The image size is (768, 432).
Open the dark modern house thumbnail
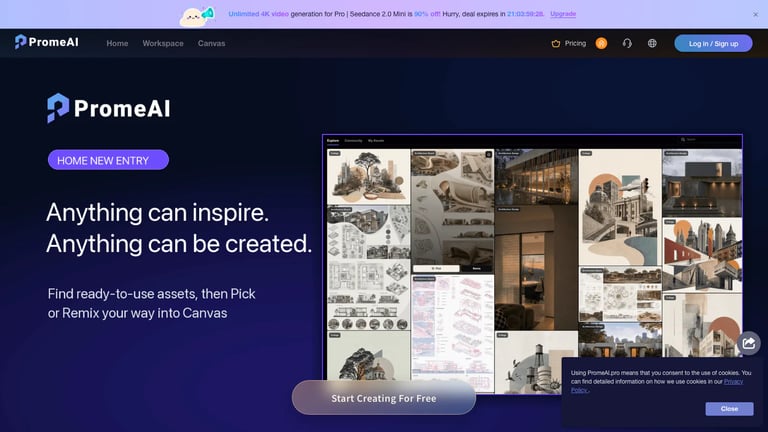pos(702,183)
